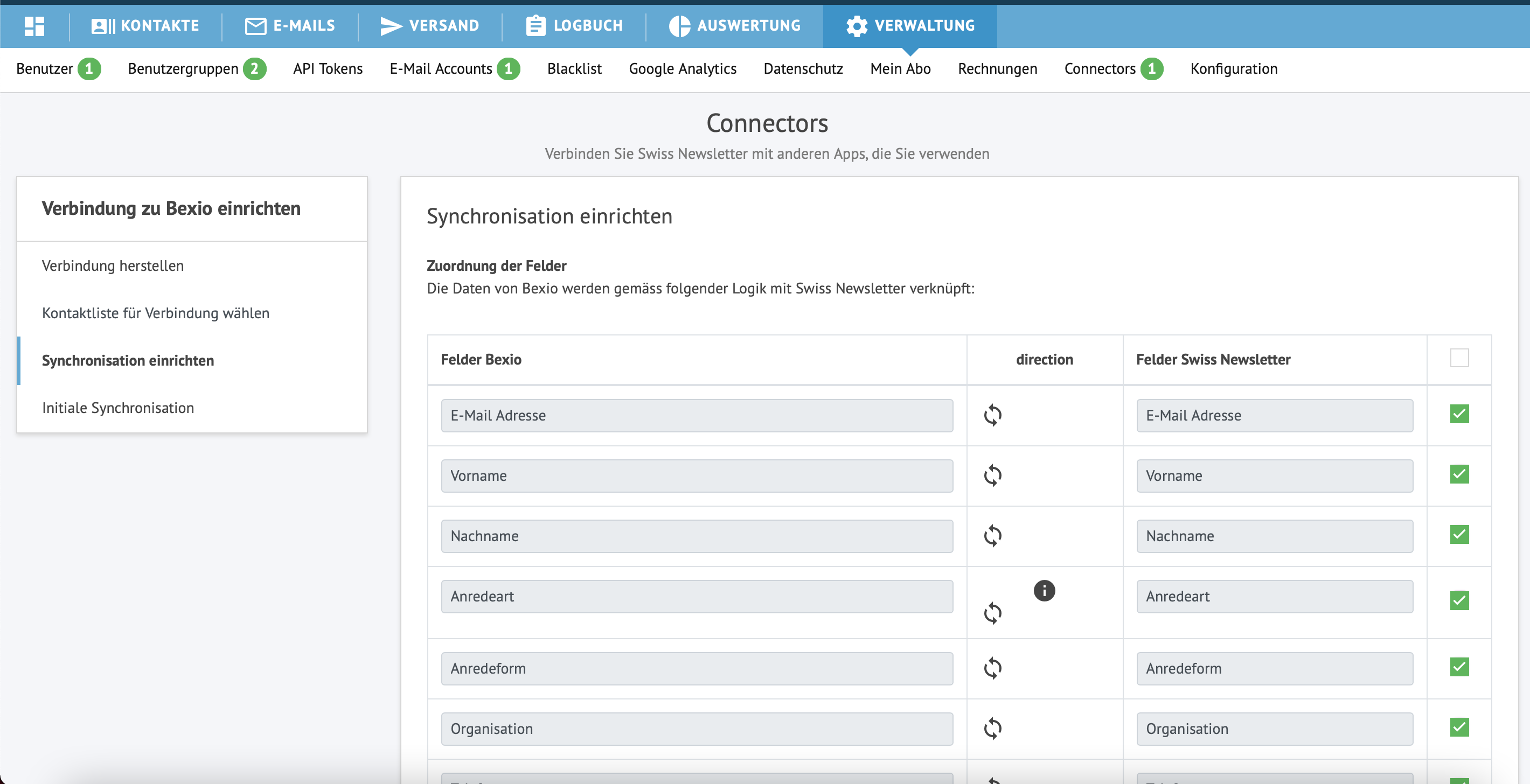Viewport: 1530px width, 784px height.
Task: Open E-Mail Accounts page
Action: [441, 69]
